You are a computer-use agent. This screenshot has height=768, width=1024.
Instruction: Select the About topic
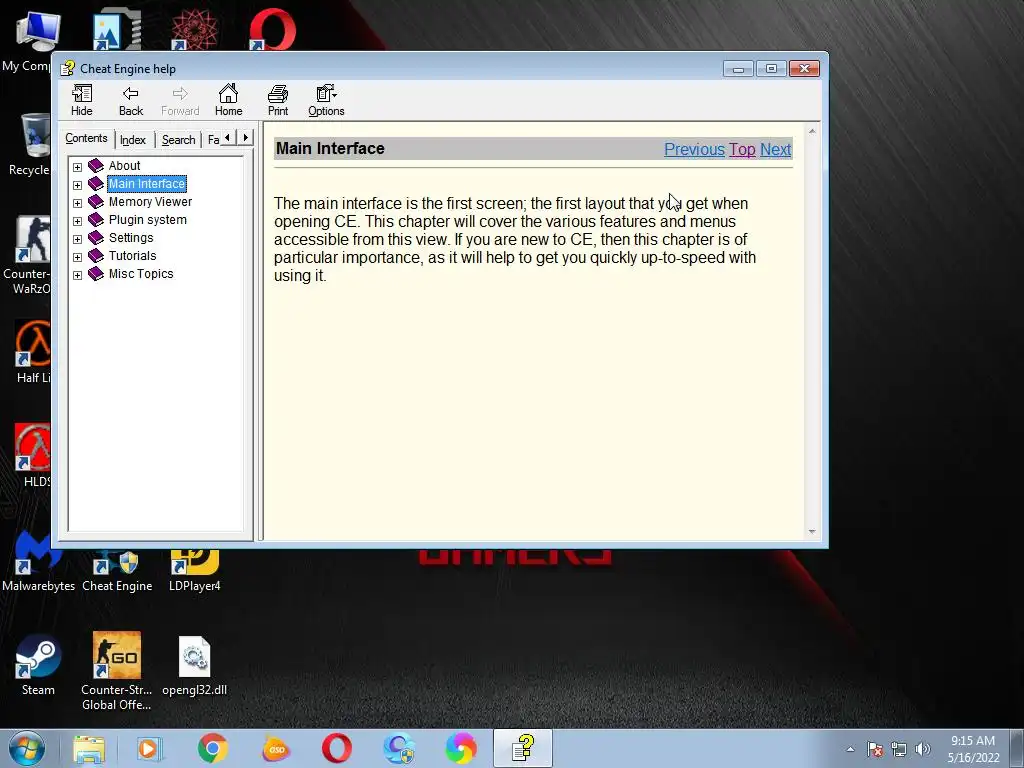click(124, 166)
